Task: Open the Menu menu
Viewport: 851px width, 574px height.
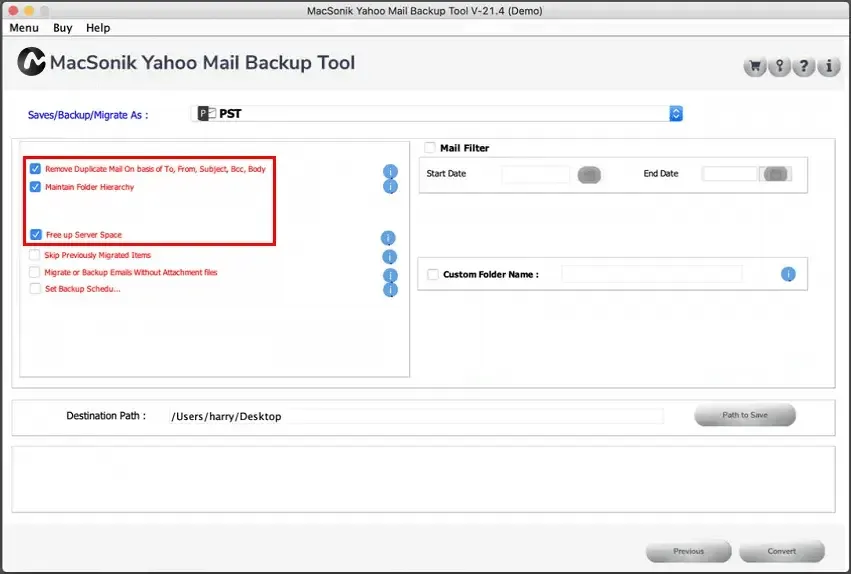Action: click(24, 28)
